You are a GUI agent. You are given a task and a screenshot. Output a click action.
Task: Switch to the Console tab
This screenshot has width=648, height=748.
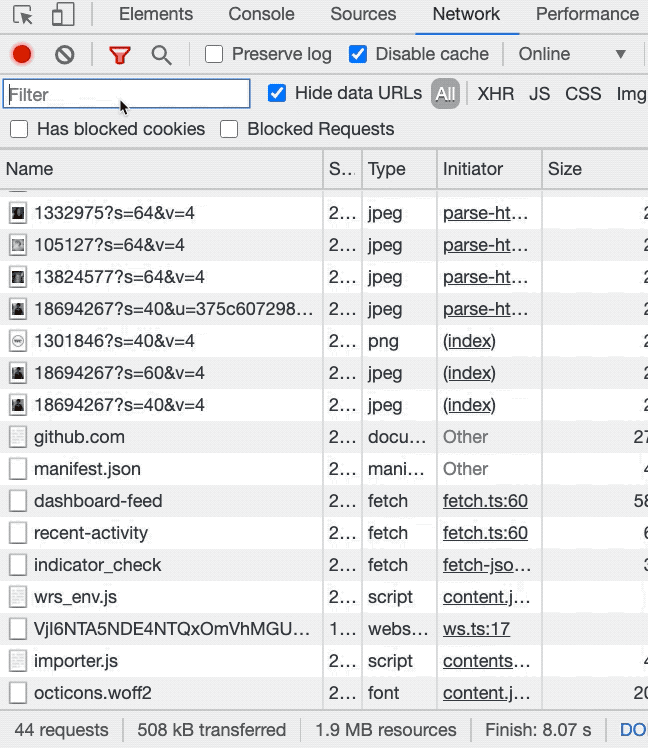[261, 14]
